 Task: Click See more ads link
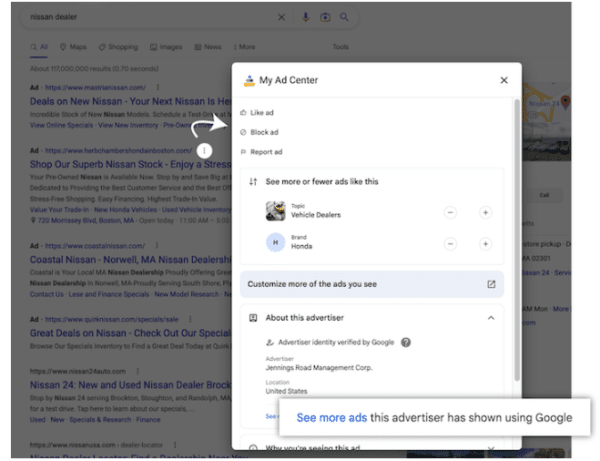click(332, 418)
